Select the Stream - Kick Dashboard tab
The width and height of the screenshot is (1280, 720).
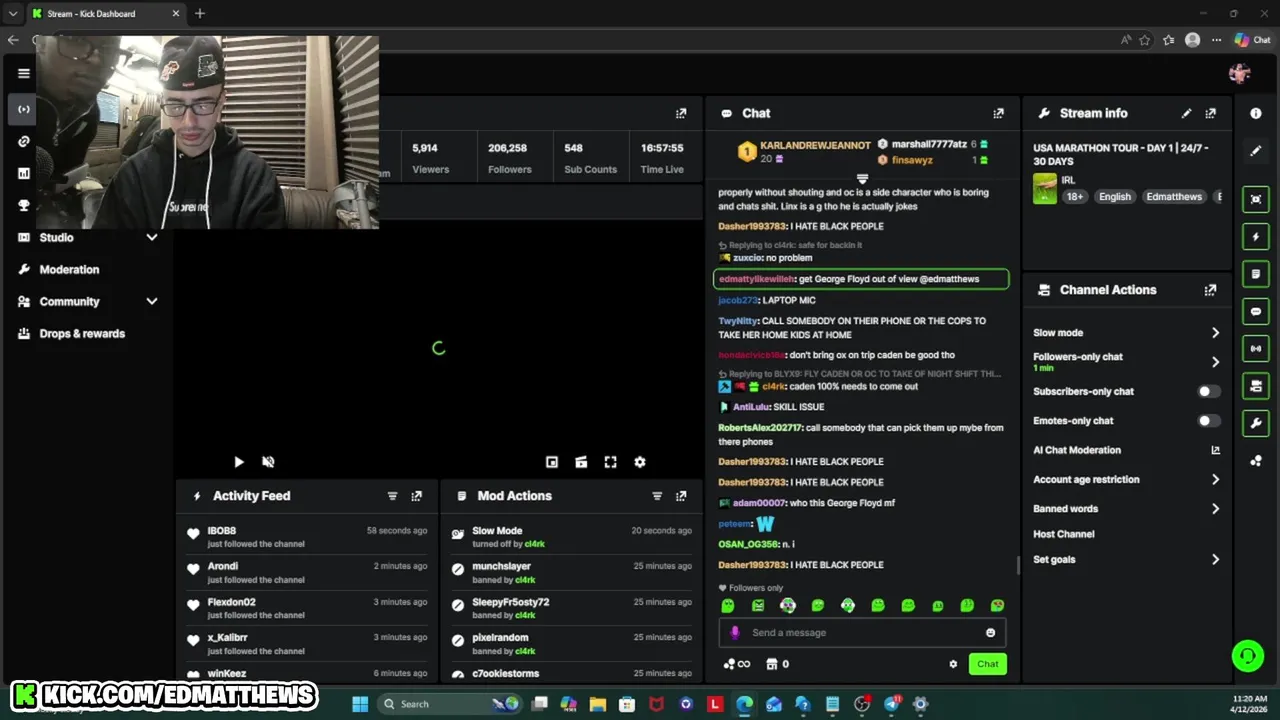point(105,14)
